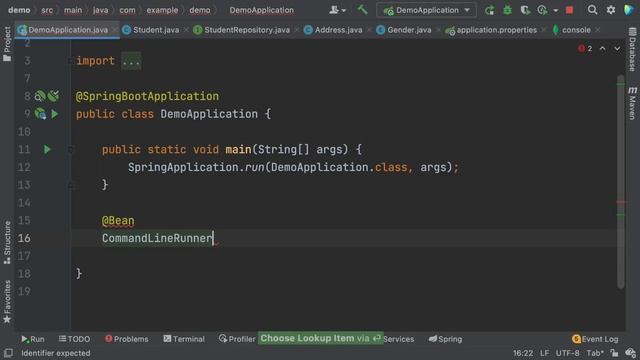The image size is (640, 360).
Task: Open the Event Log panel
Action: (595, 339)
